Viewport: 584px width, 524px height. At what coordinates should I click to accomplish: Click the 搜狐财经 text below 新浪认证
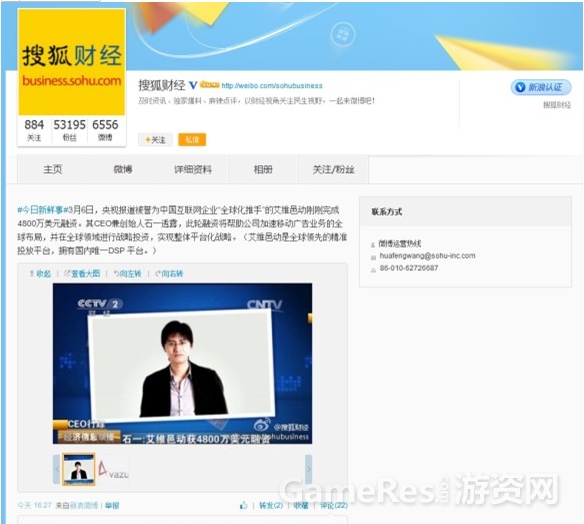pyautogui.click(x=557, y=105)
